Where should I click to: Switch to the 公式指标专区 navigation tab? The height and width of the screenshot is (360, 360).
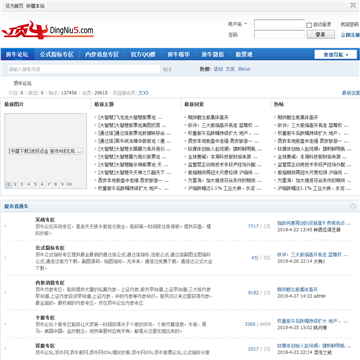(x=57, y=55)
